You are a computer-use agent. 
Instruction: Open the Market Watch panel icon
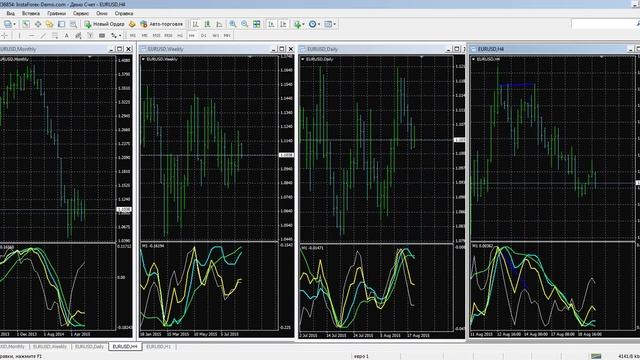(26, 24)
